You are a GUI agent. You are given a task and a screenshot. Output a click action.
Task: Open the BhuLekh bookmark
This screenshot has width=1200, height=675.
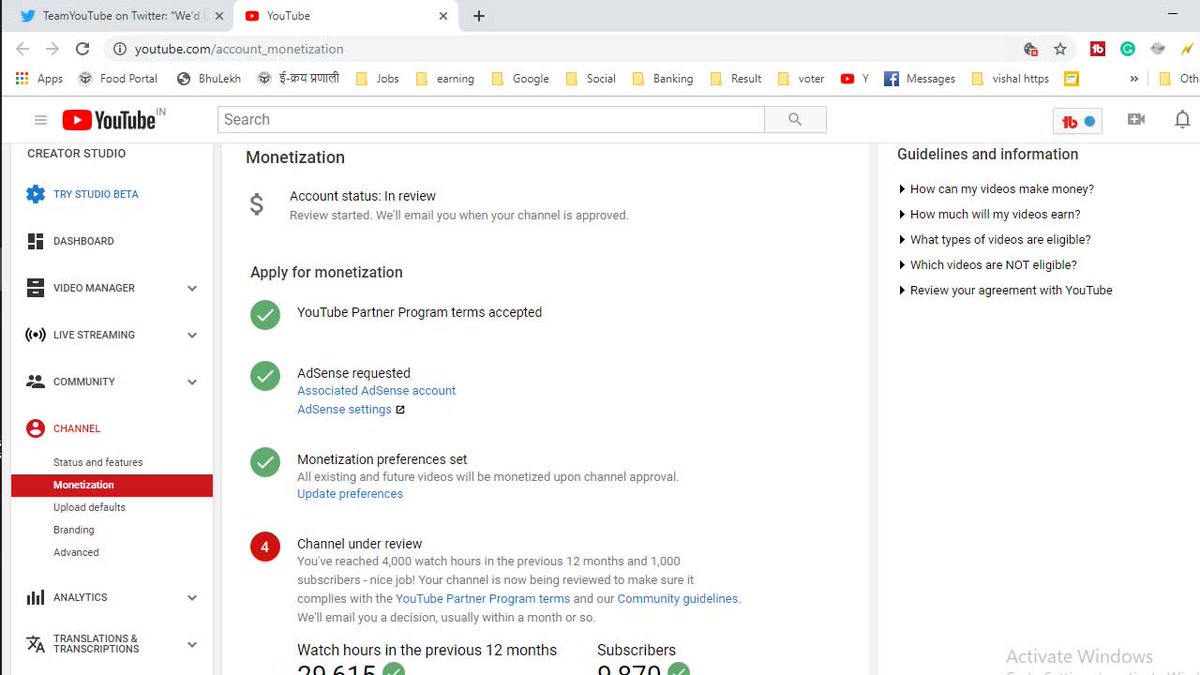pyautogui.click(x=209, y=78)
